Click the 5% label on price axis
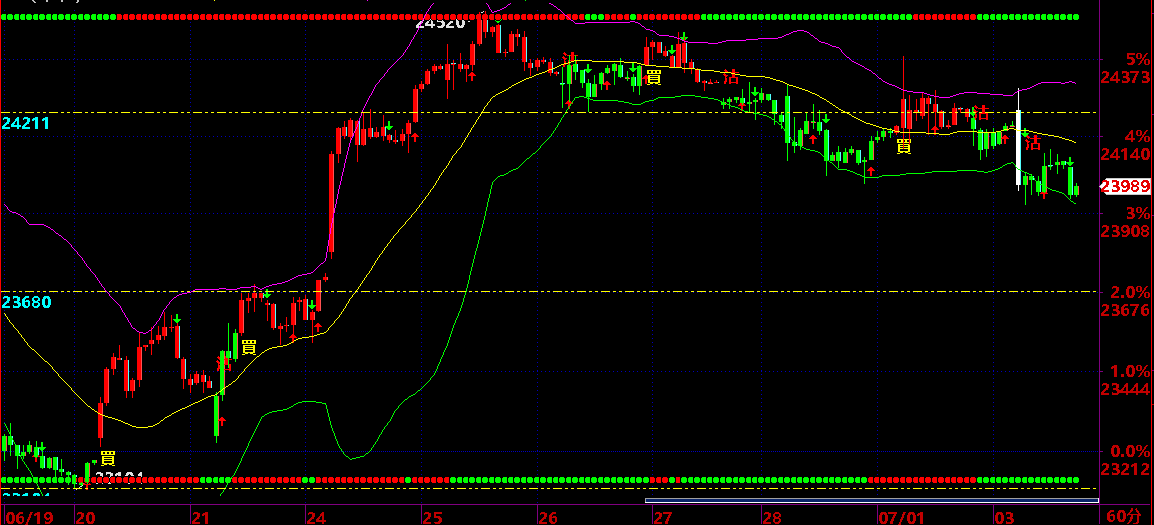Image resolution: width=1154 pixels, height=525 pixels. [x=1139, y=58]
